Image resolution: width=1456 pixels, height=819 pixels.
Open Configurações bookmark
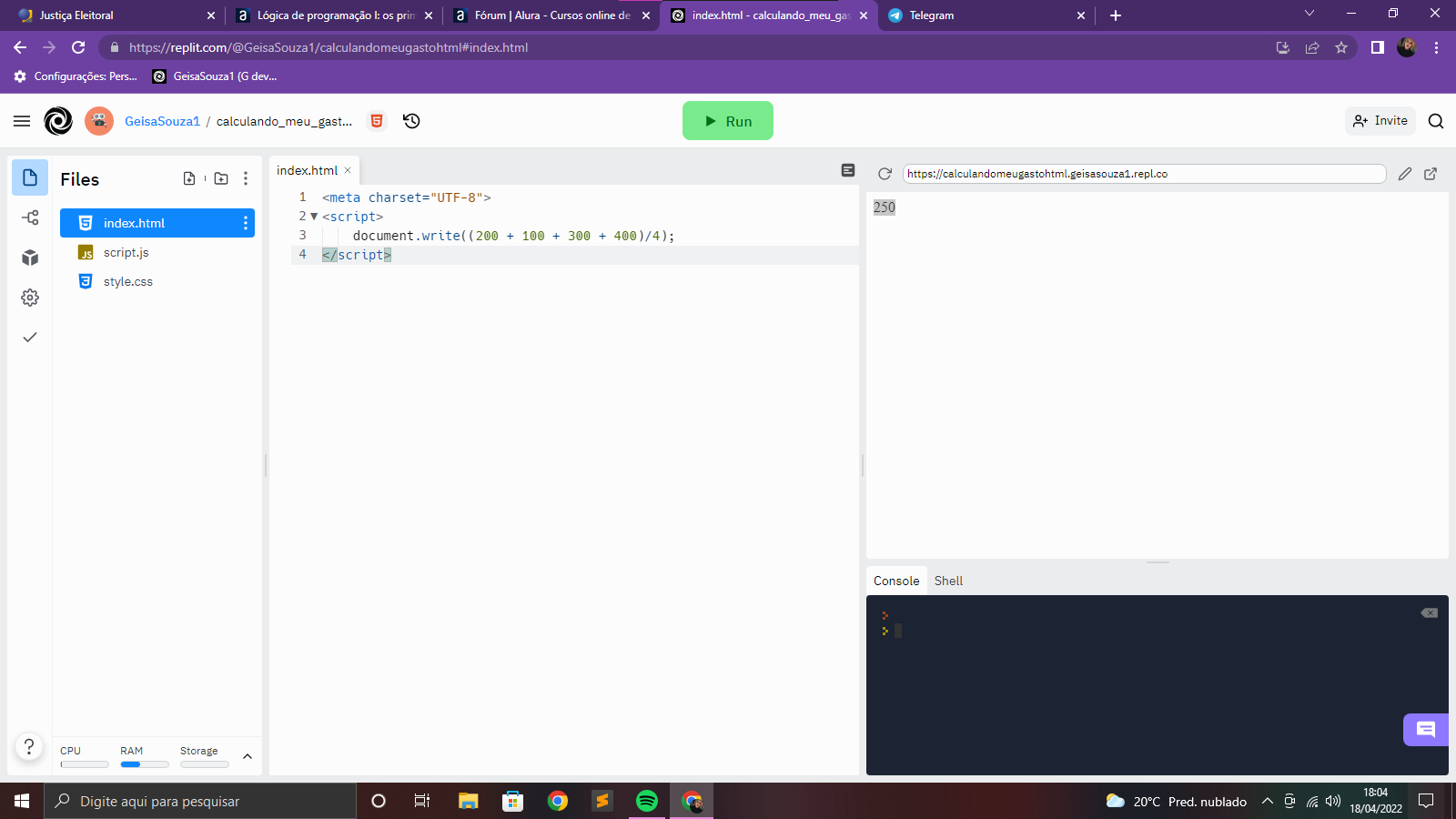click(x=76, y=76)
